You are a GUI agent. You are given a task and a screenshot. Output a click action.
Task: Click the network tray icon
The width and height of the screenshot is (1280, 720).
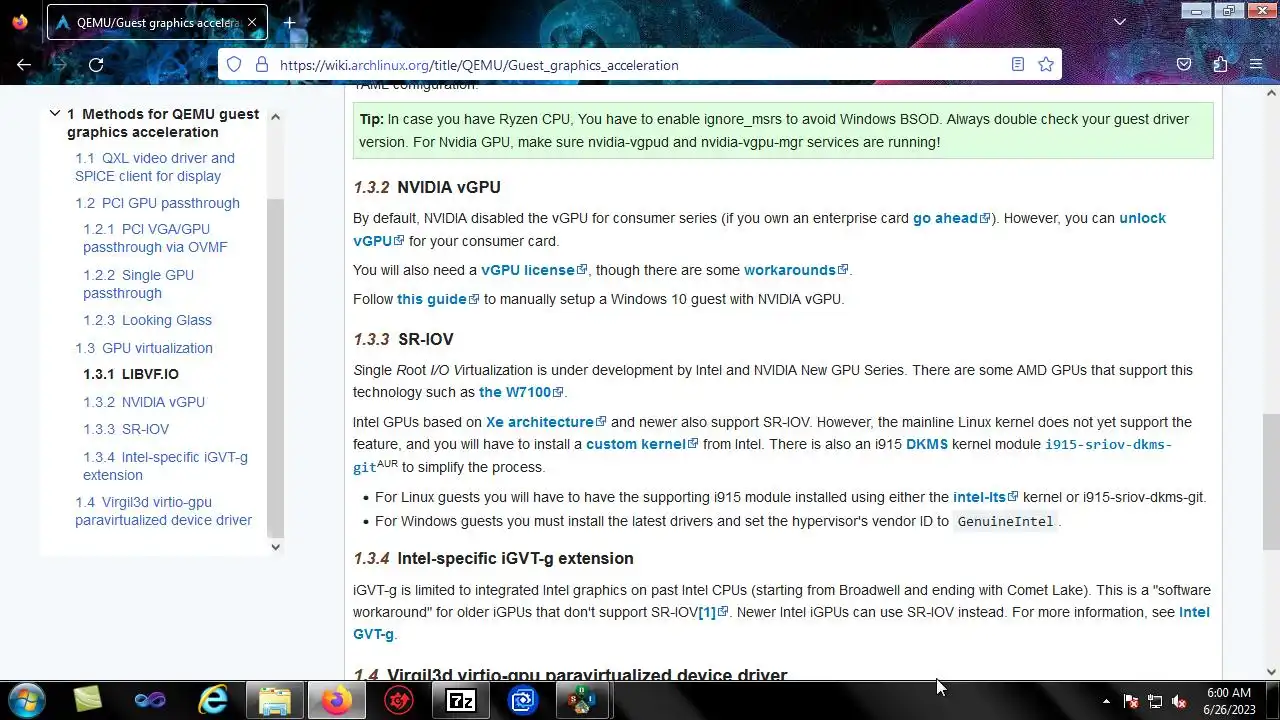(1155, 702)
